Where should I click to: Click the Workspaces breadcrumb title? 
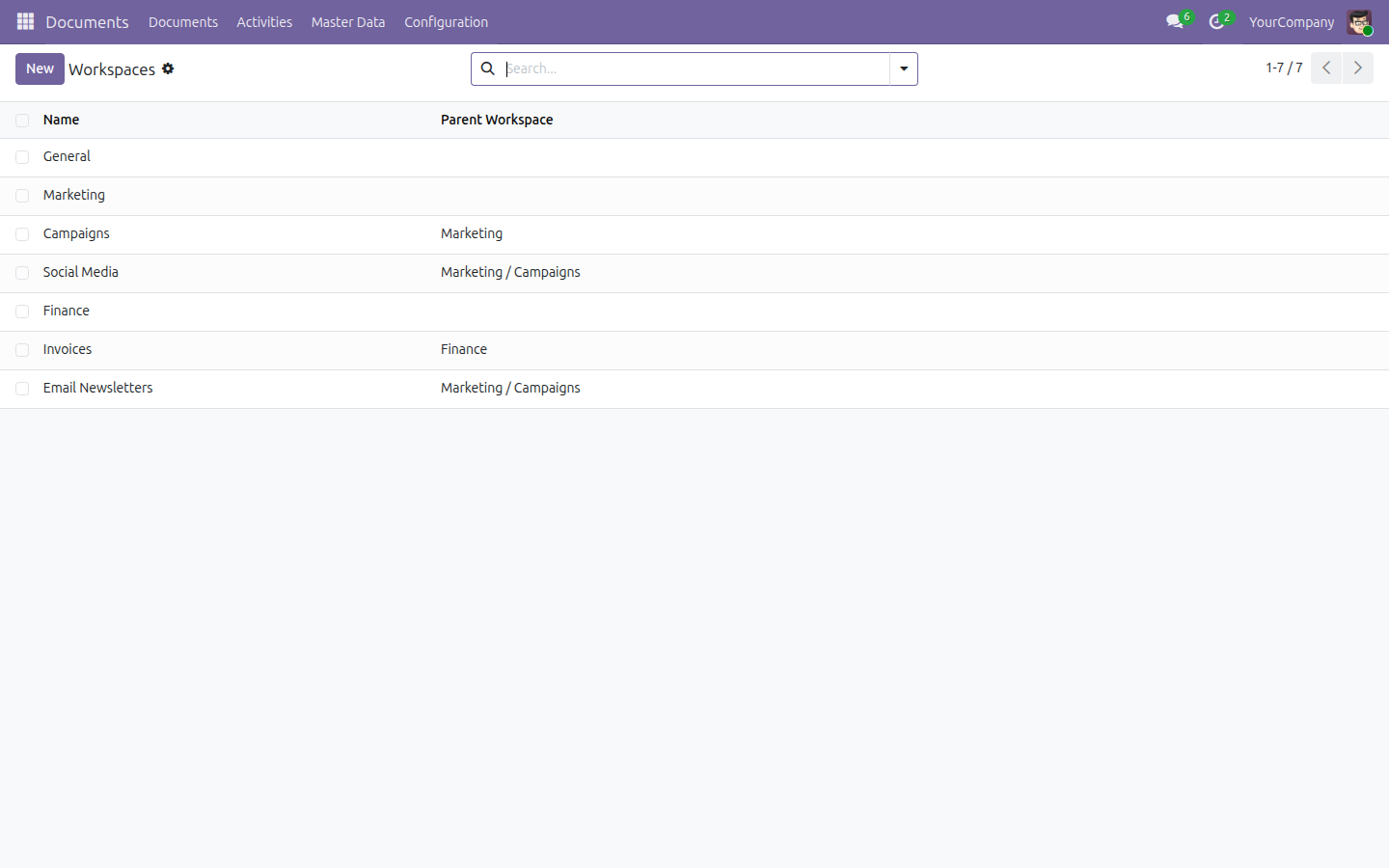[112, 69]
